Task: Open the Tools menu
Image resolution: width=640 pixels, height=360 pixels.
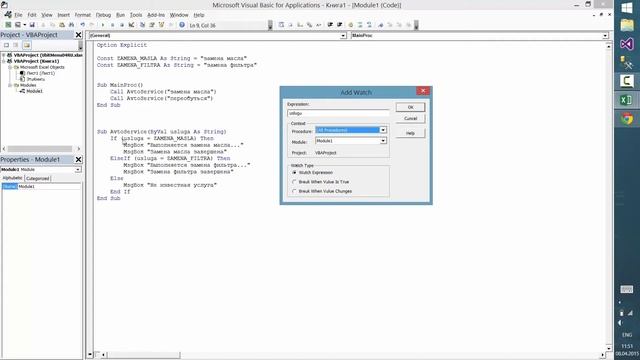Action: [136, 15]
